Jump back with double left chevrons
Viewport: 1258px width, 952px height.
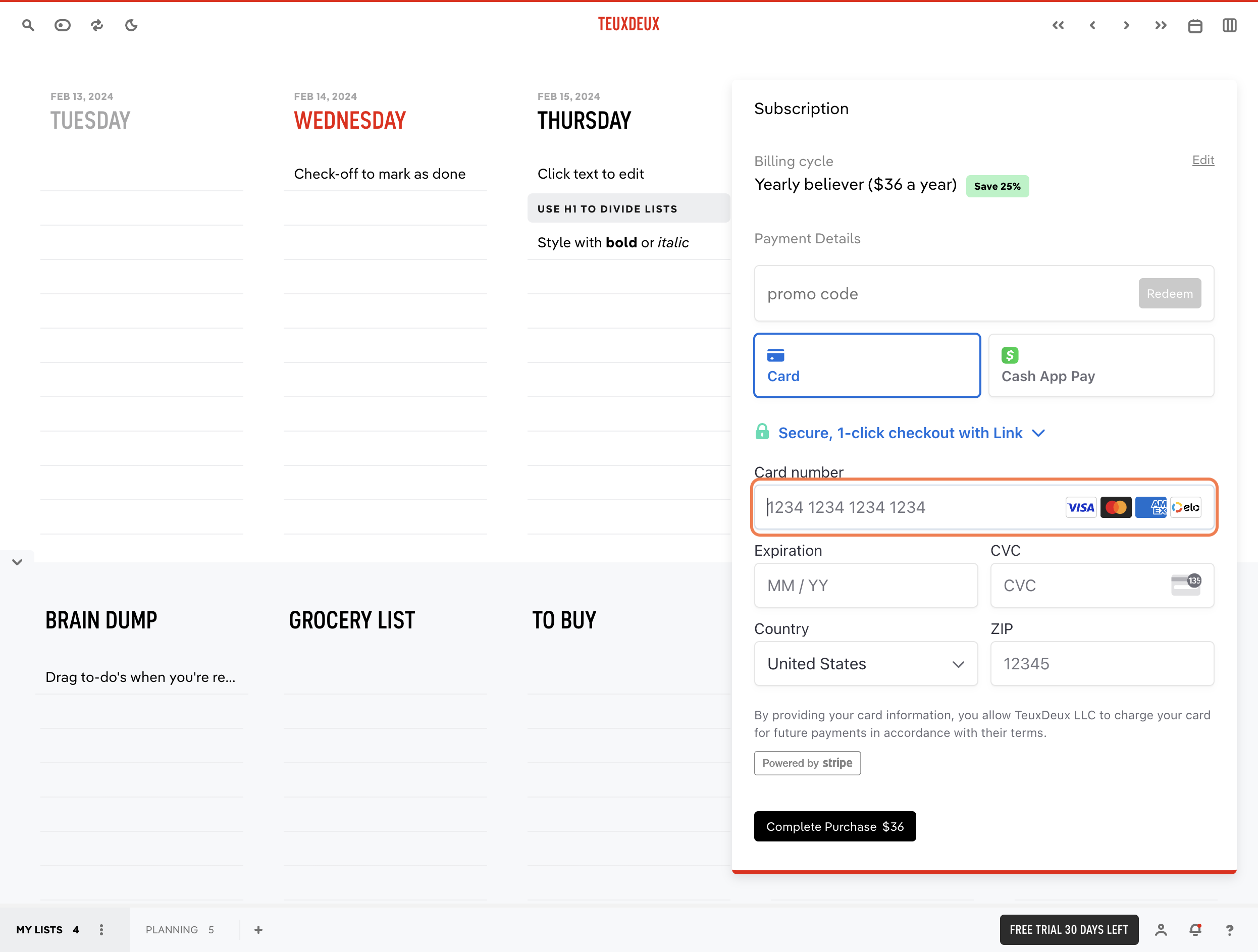point(1058,25)
